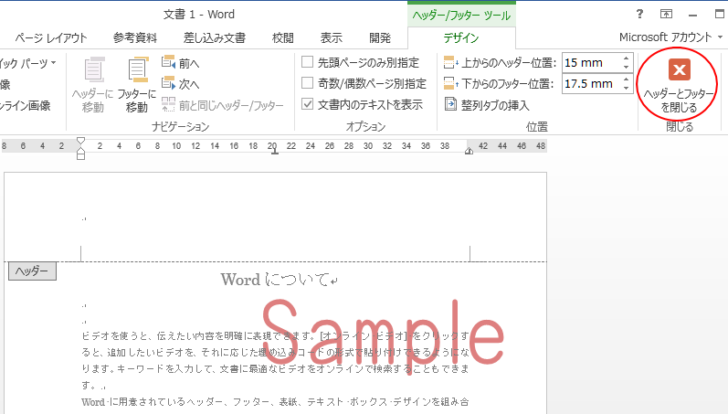
Task: Click header position field showing 15 mm
Action: click(591, 63)
